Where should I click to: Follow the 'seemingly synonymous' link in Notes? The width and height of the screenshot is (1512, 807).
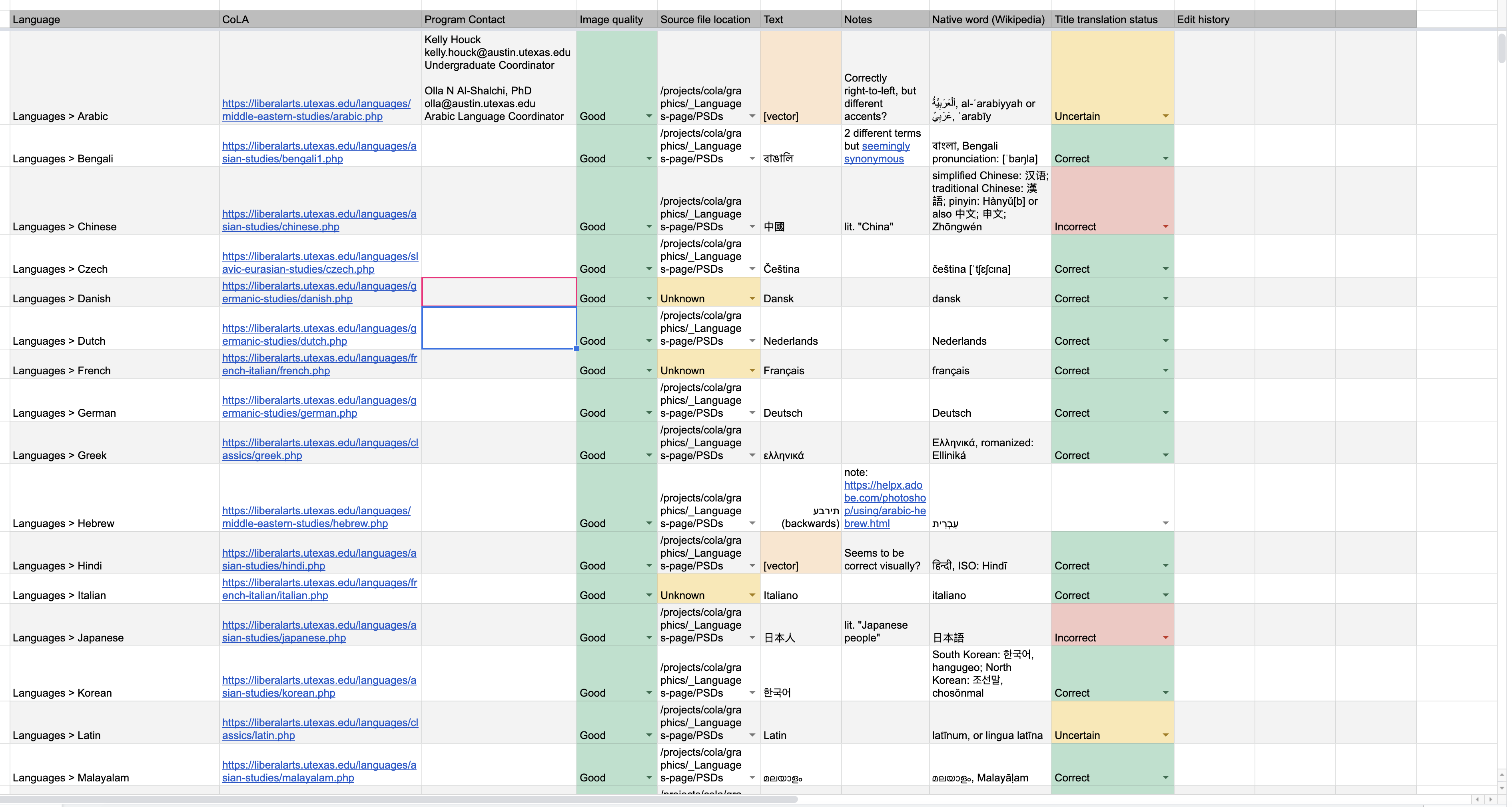point(877,153)
